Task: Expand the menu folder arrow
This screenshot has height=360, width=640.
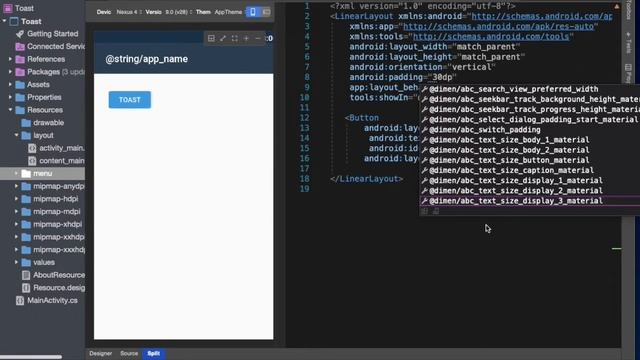Action: [16, 173]
